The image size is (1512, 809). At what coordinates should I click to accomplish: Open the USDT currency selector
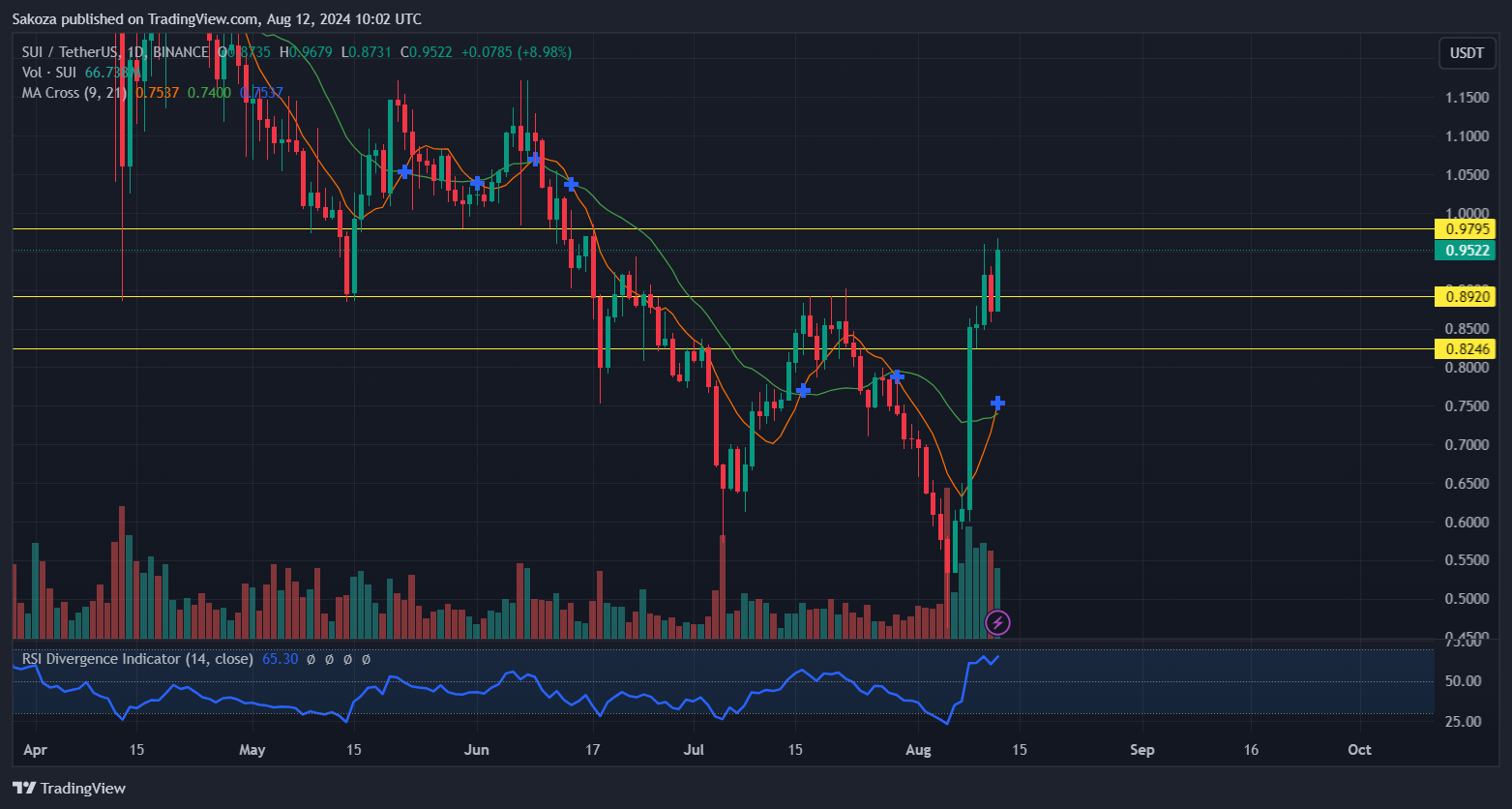point(1467,53)
